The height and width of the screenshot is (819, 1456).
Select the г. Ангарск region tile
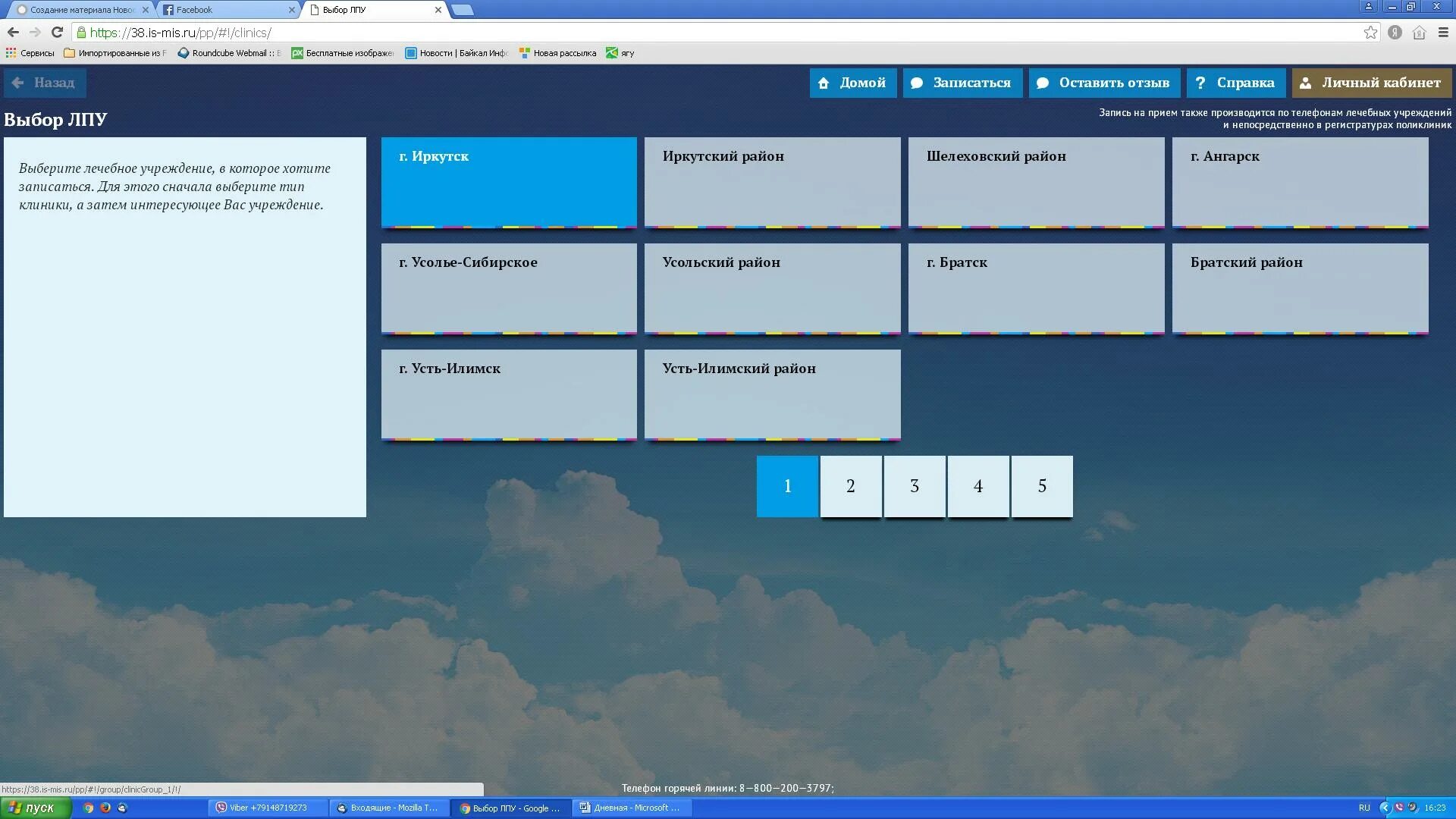(1300, 182)
